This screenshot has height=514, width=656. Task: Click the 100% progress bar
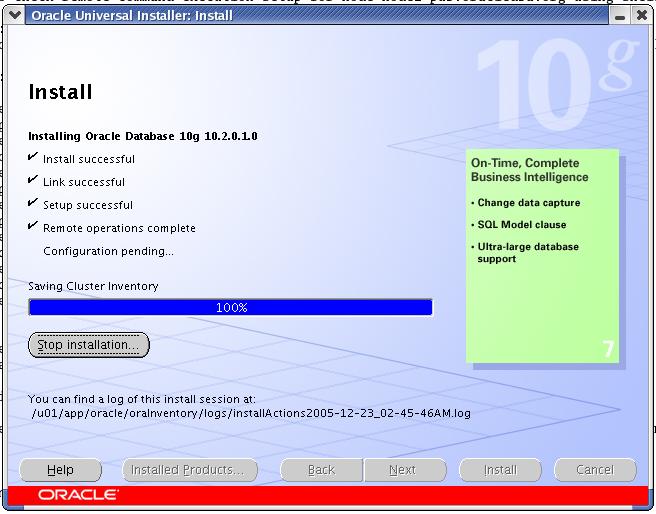231,307
